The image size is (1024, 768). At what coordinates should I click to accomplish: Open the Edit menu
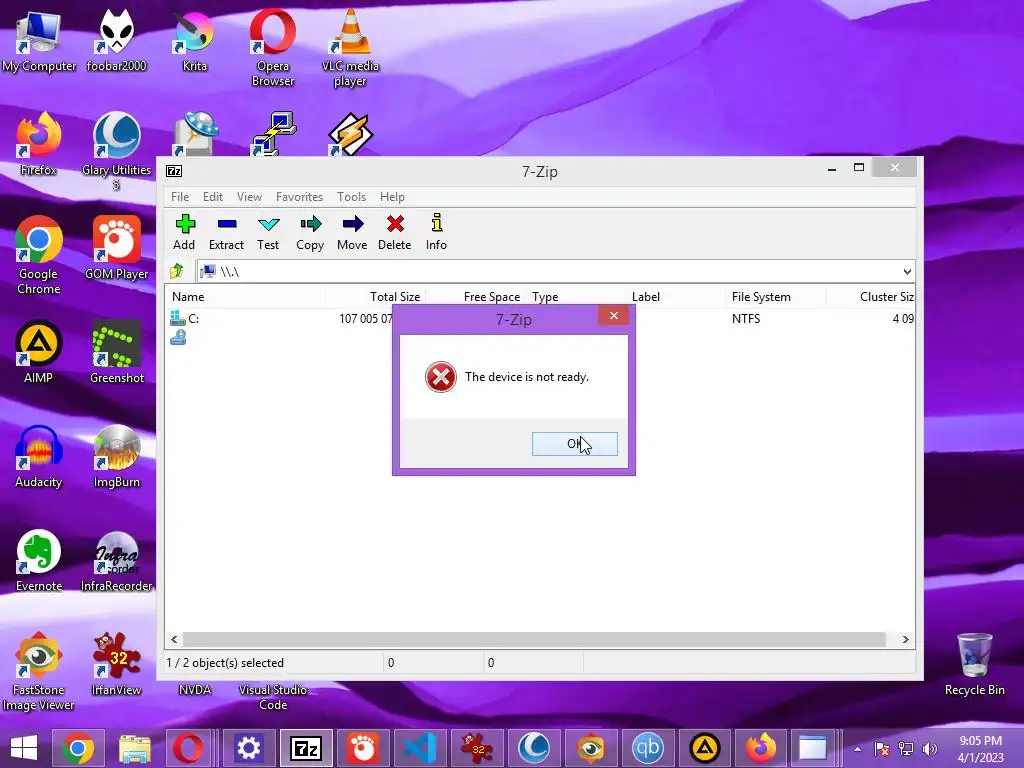pyautogui.click(x=212, y=197)
